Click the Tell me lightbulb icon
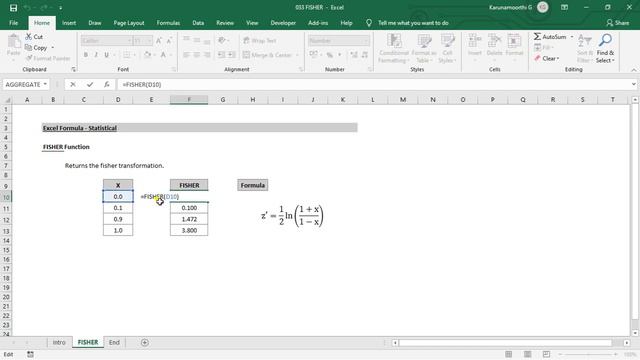640x360 pixels. tap(369, 23)
